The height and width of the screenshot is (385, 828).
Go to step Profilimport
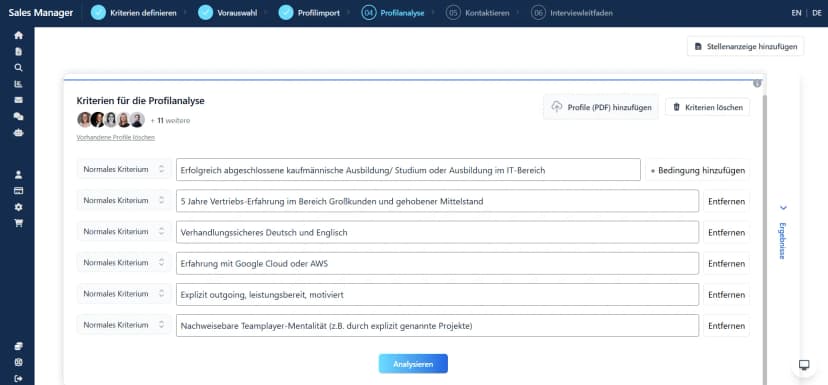(309, 13)
